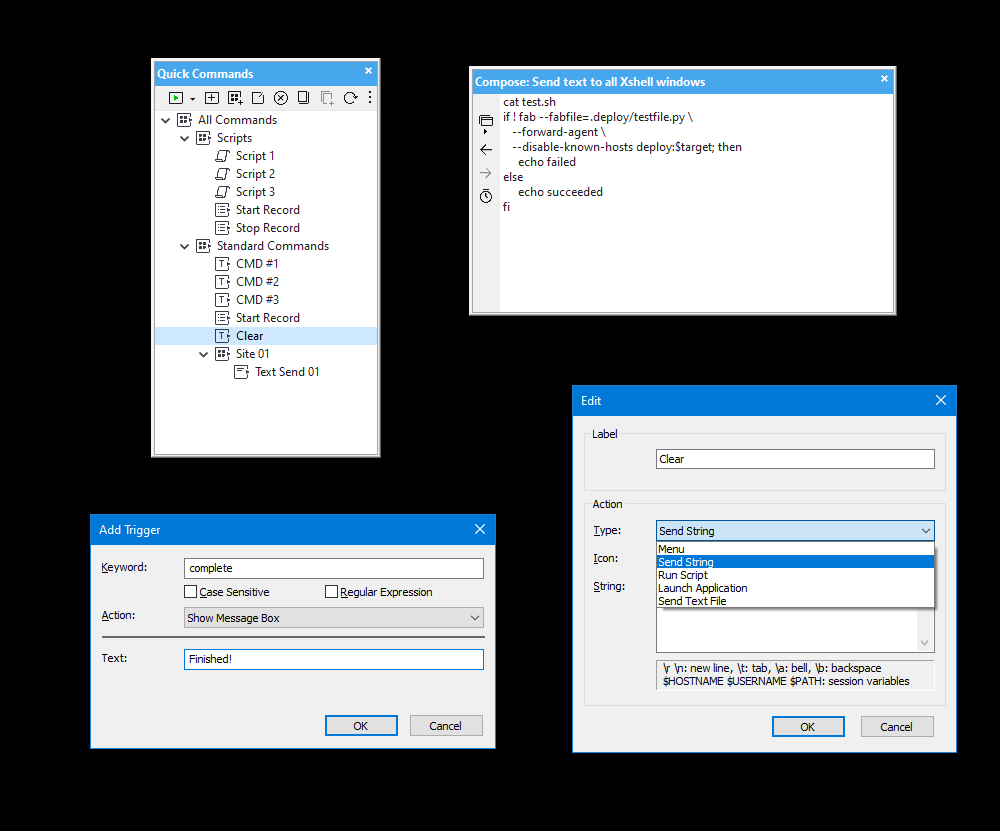1000x831 pixels.
Task: Select Start Record under Scripts
Action: pos(267,210)
